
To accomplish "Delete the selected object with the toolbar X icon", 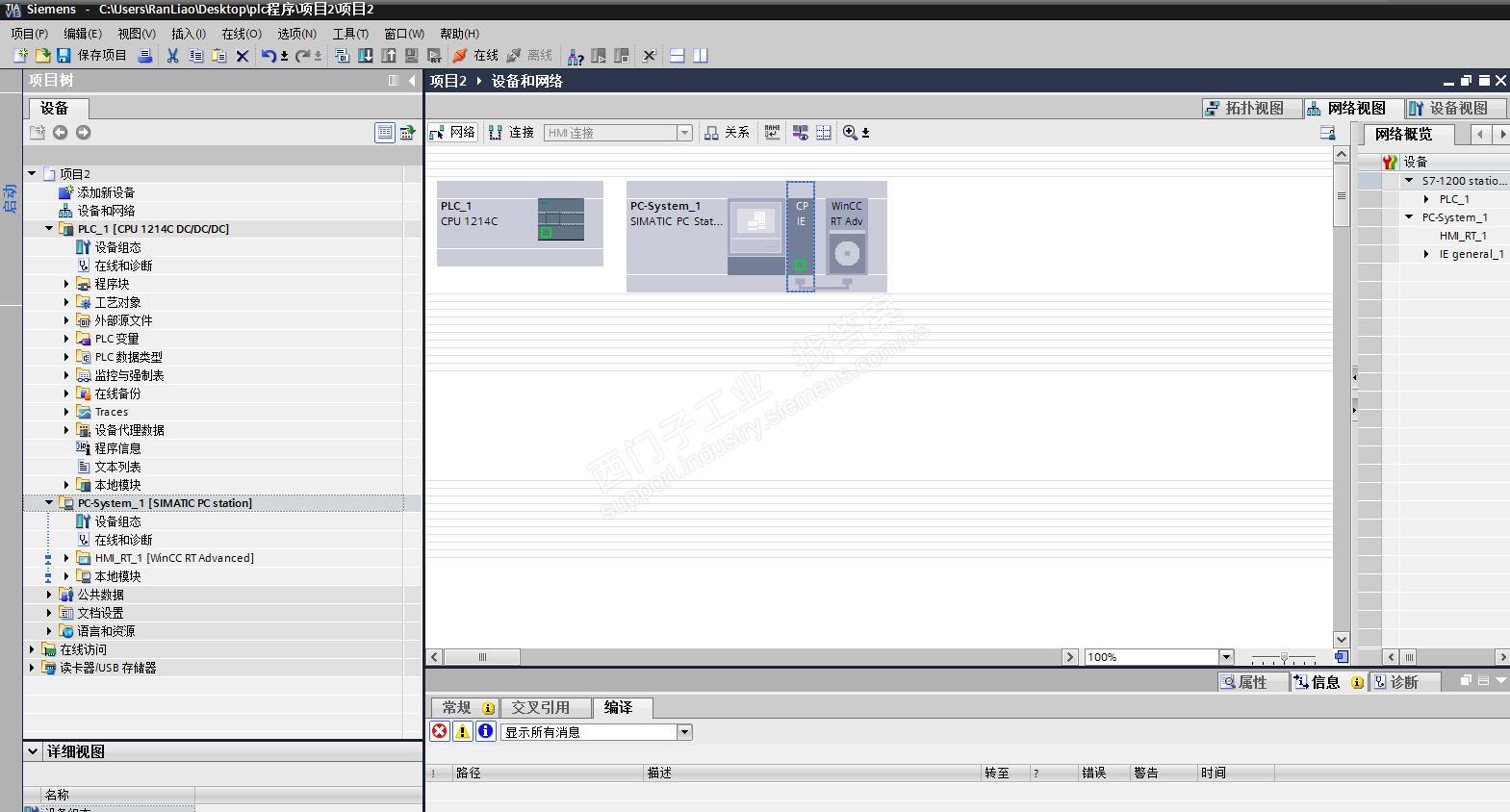I will (243, 56).
